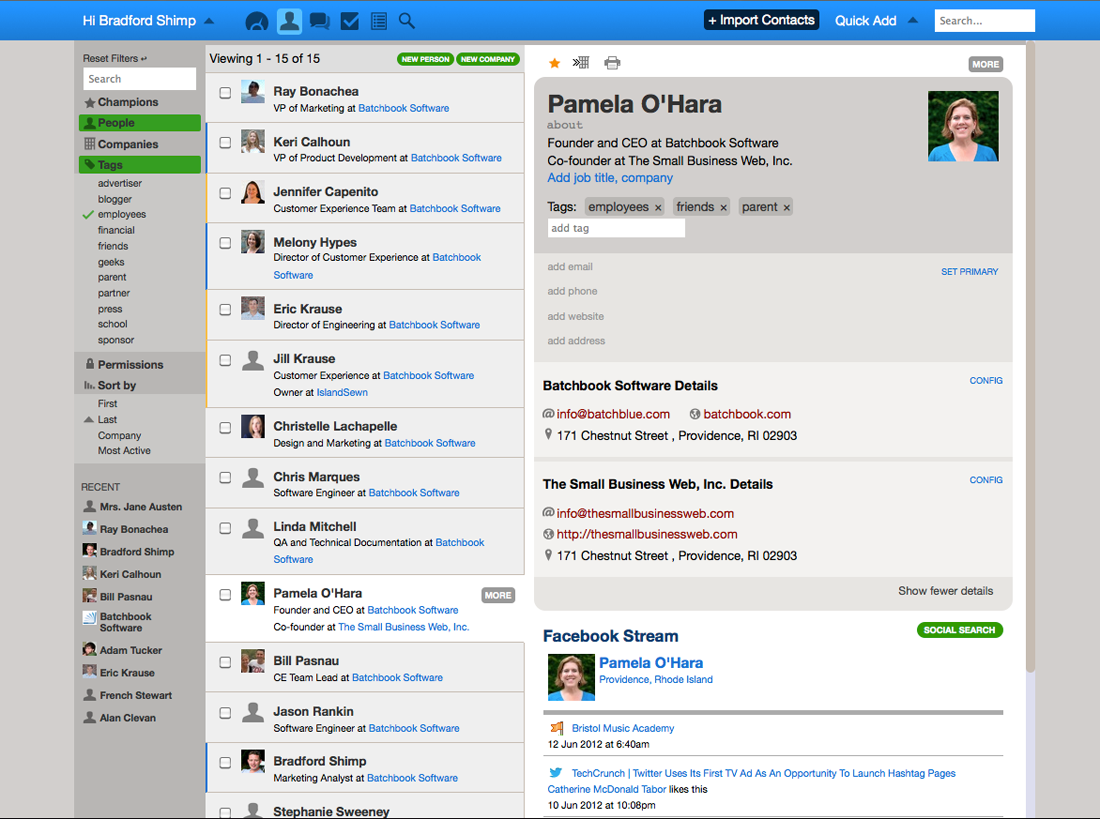Click the map pin beside Batchbook Software address
The height and width of the screenshot is (819, 1100).
click(549, 435)
